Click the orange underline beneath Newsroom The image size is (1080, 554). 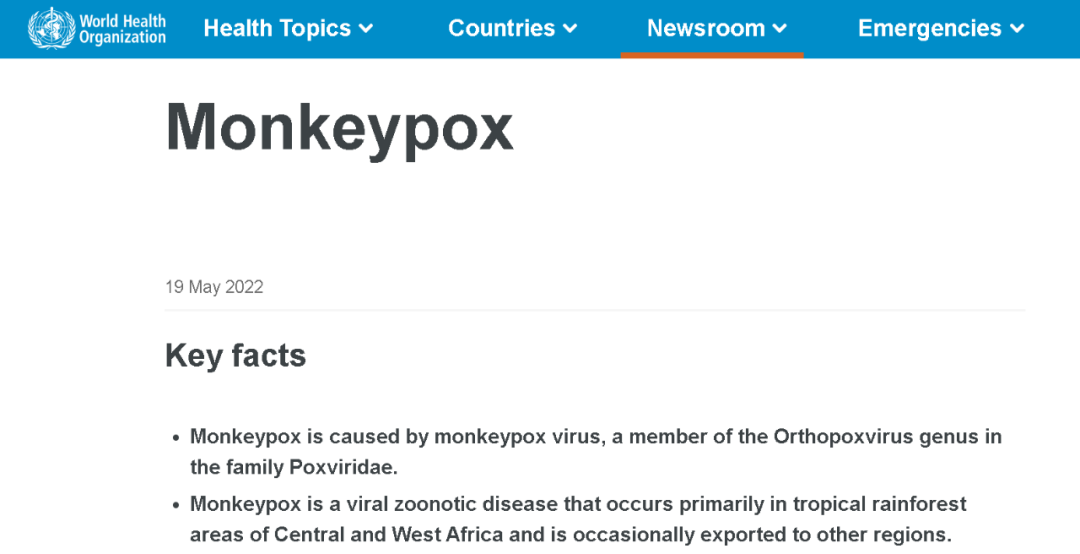[712, 55]
